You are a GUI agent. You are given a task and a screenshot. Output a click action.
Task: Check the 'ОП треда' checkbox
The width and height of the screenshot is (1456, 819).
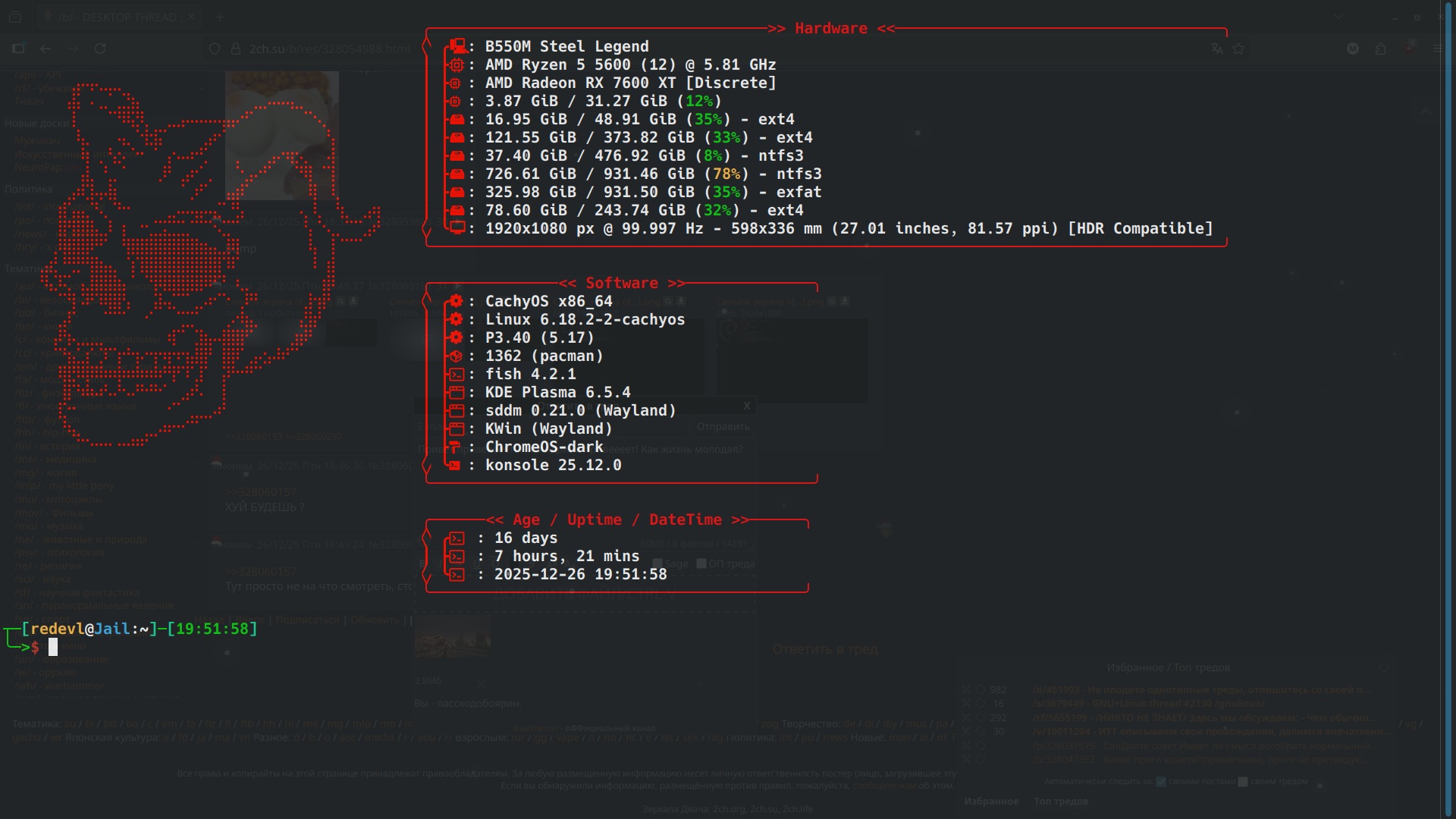[x=701, y=563]
